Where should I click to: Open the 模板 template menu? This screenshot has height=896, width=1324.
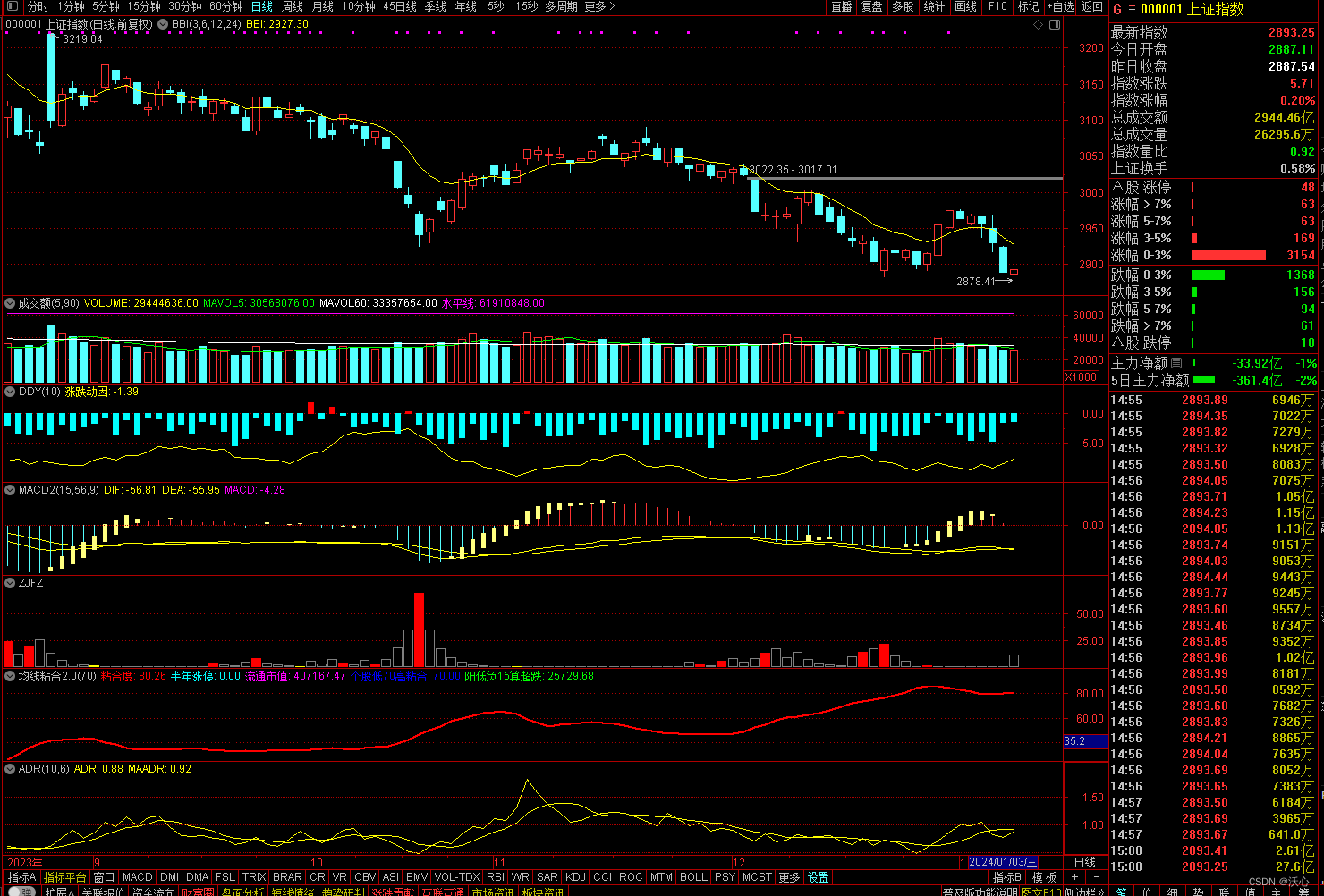1045,878
